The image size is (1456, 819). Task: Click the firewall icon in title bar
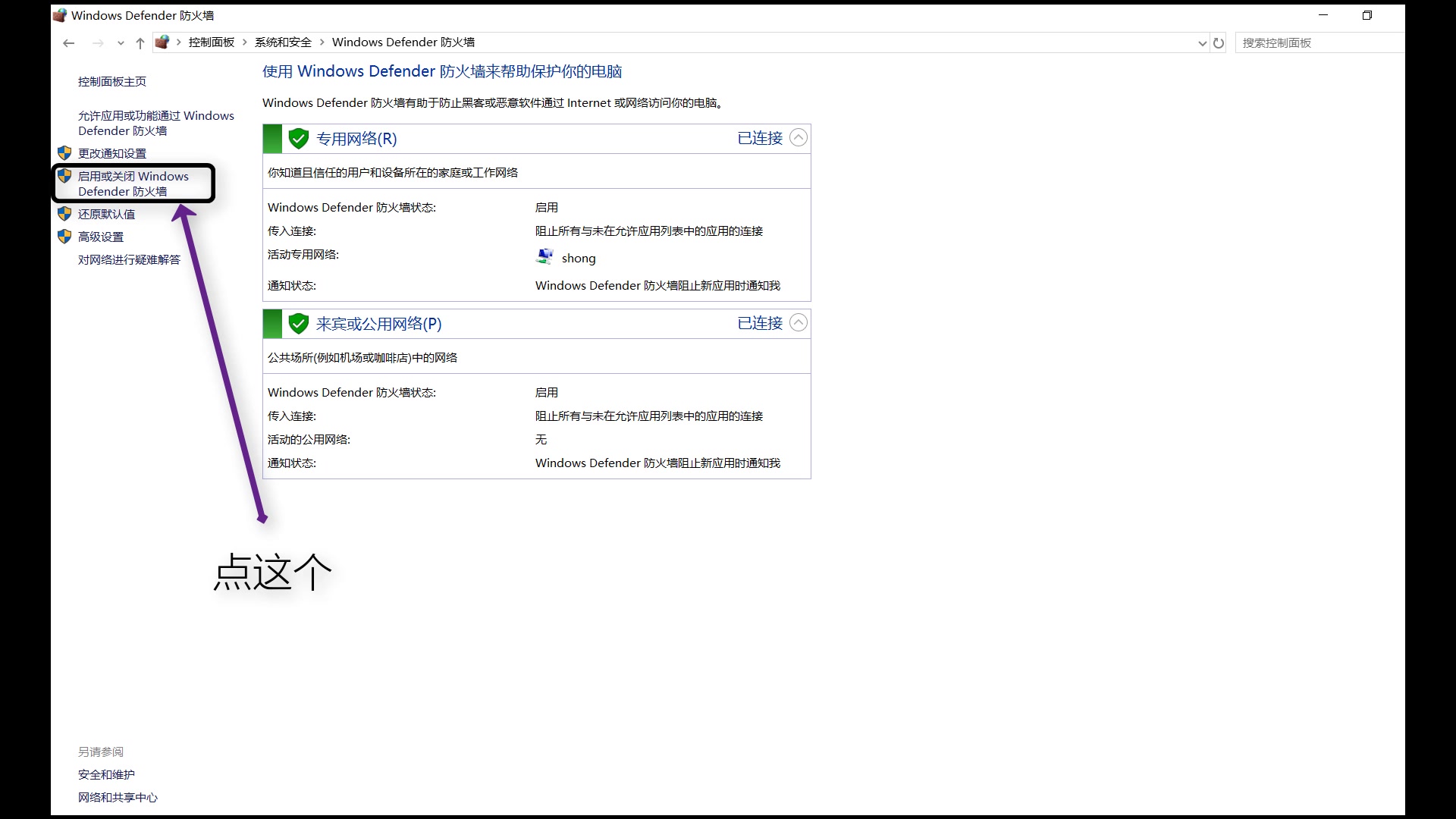click(x=60, y=15)
